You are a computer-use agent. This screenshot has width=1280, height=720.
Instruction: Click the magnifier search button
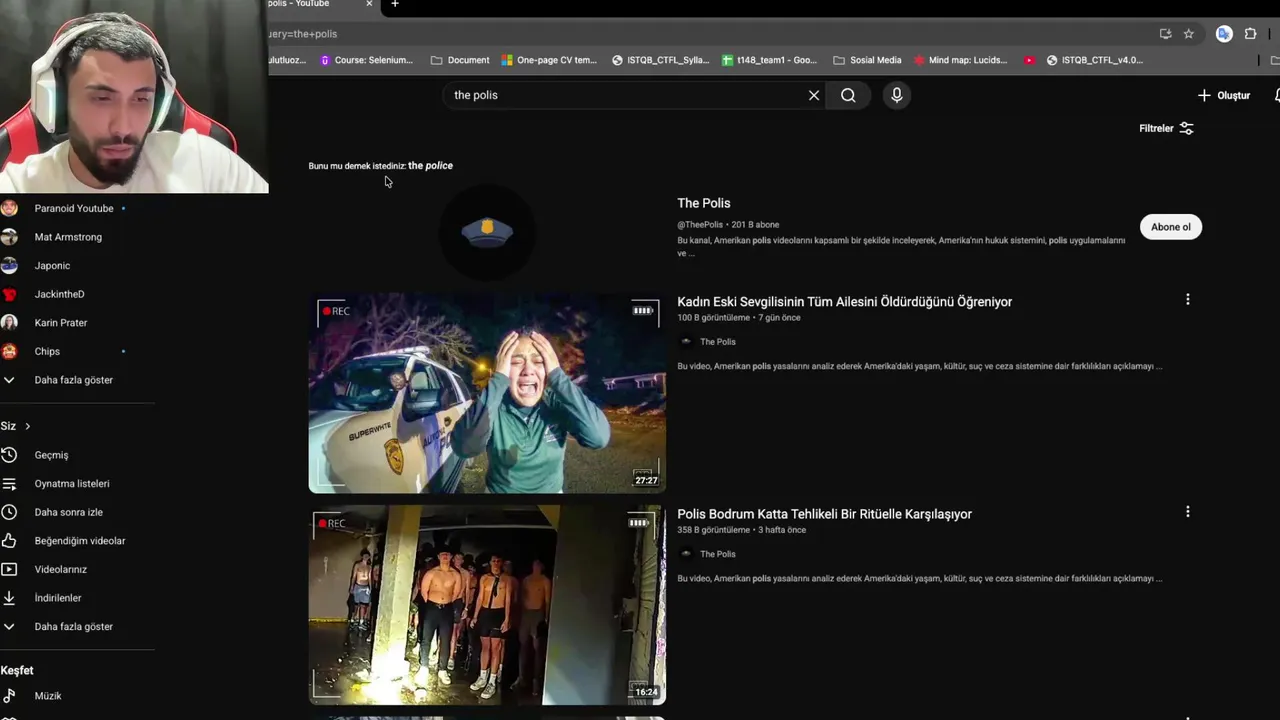coord(848,95)
